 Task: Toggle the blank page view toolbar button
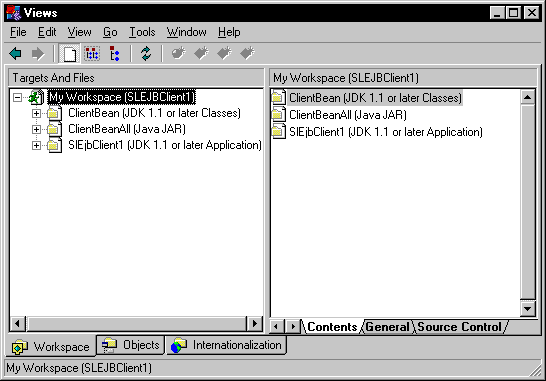(x=69, y=54)
